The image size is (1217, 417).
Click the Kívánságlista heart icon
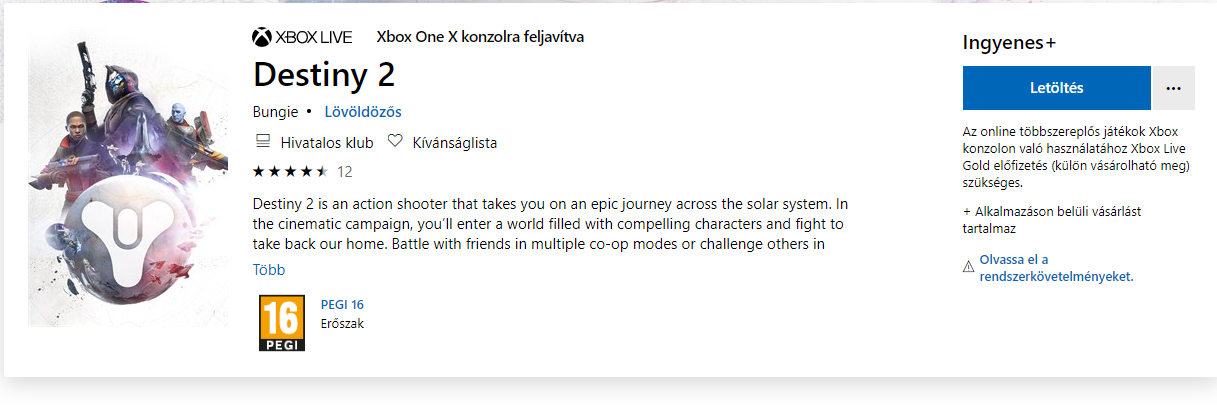395,142
